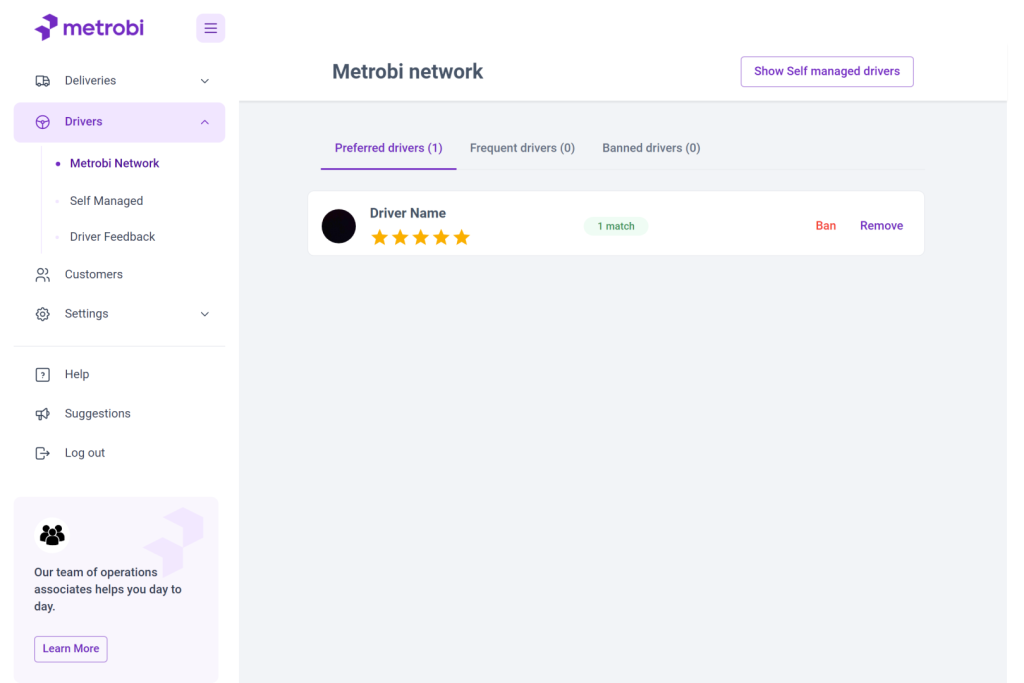1024x683 pixels.
Task: Switch to Frequent drivers tab
Action: click(x=522, y=148)
